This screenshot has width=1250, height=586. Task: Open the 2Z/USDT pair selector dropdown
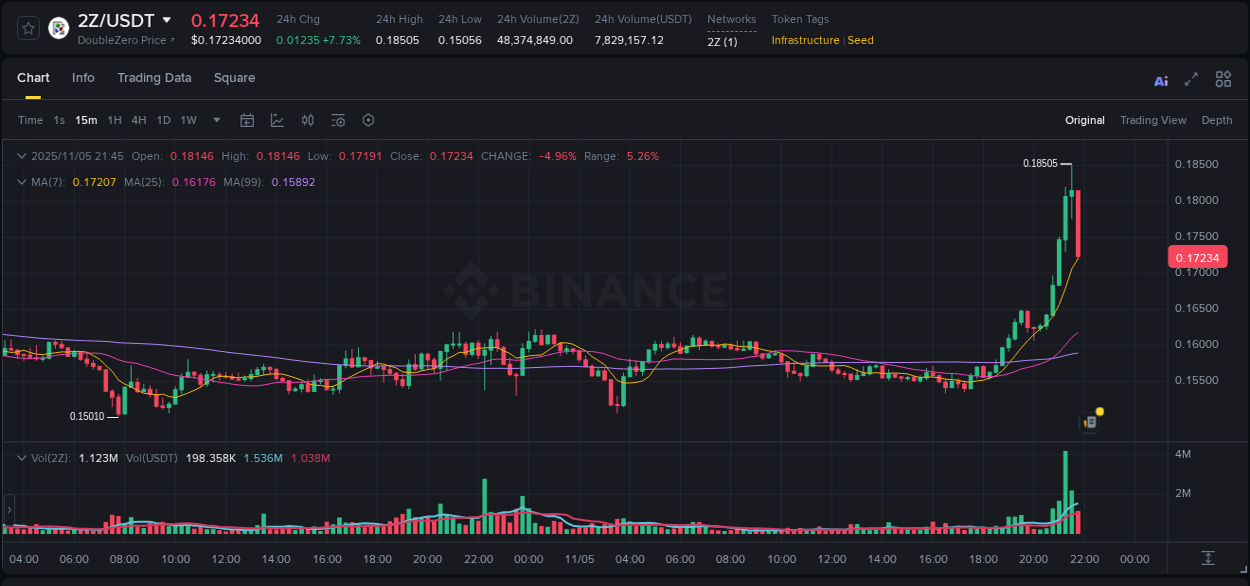[x=113, y=20]
